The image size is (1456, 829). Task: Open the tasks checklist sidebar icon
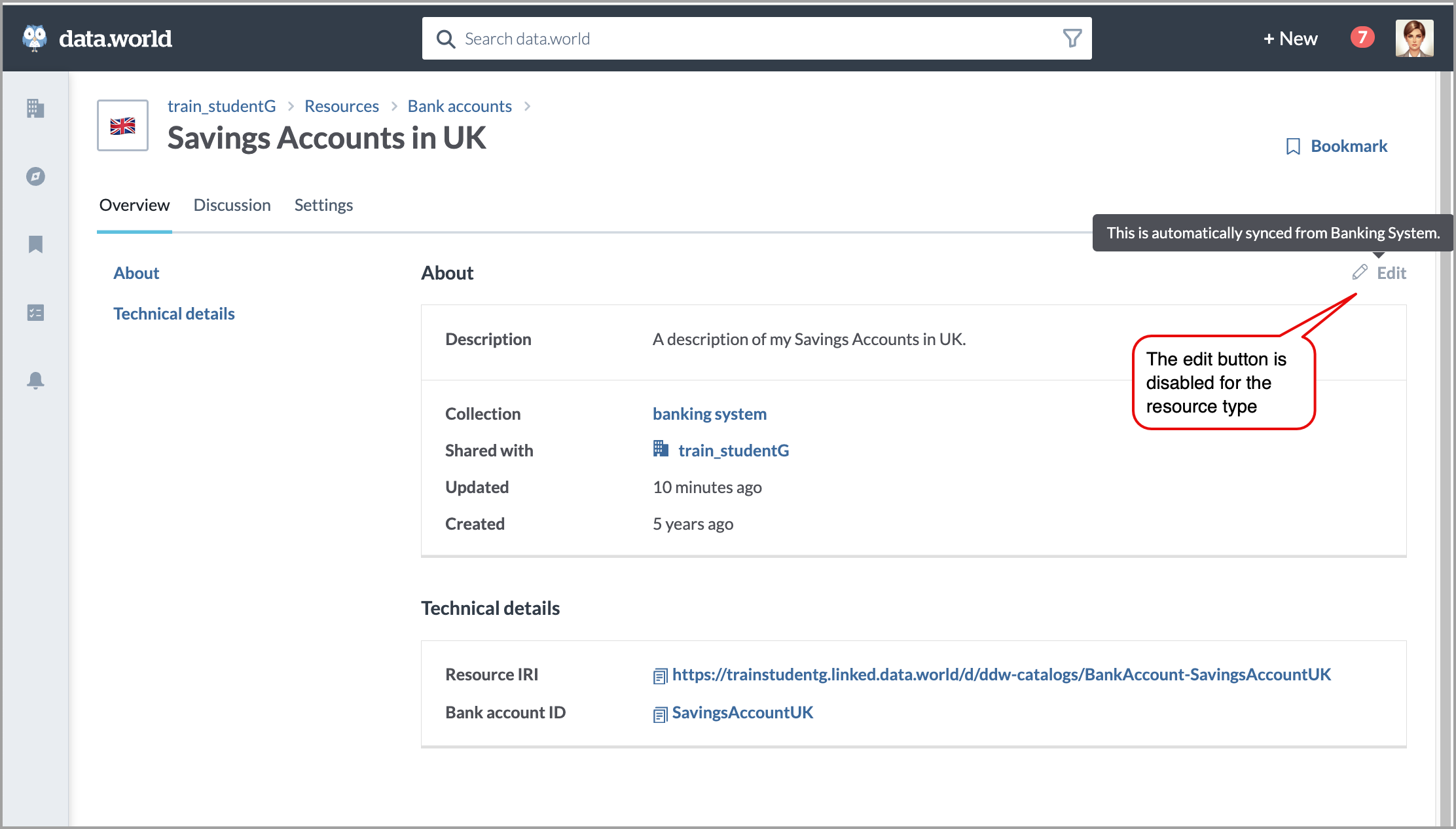[35, 312]
